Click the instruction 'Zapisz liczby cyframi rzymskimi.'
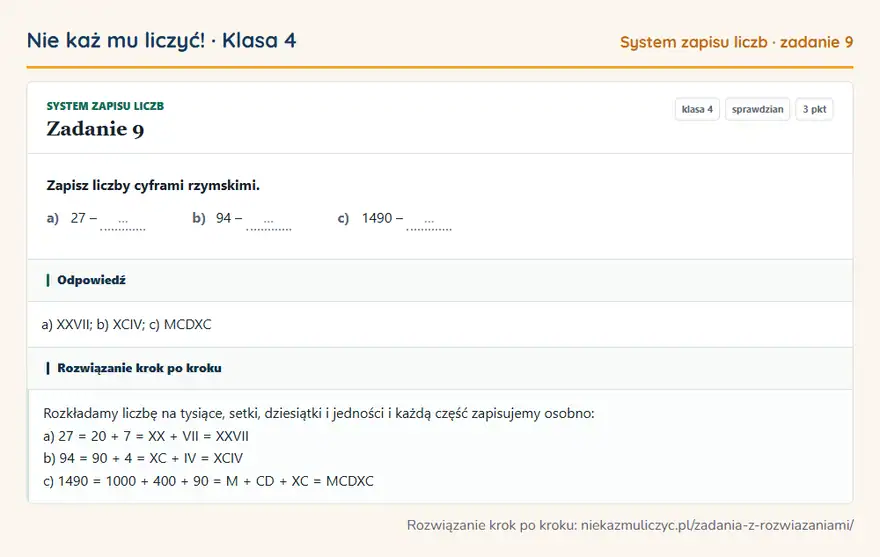The height and width of the screenshot is (557, 880). tap(153, 185)
